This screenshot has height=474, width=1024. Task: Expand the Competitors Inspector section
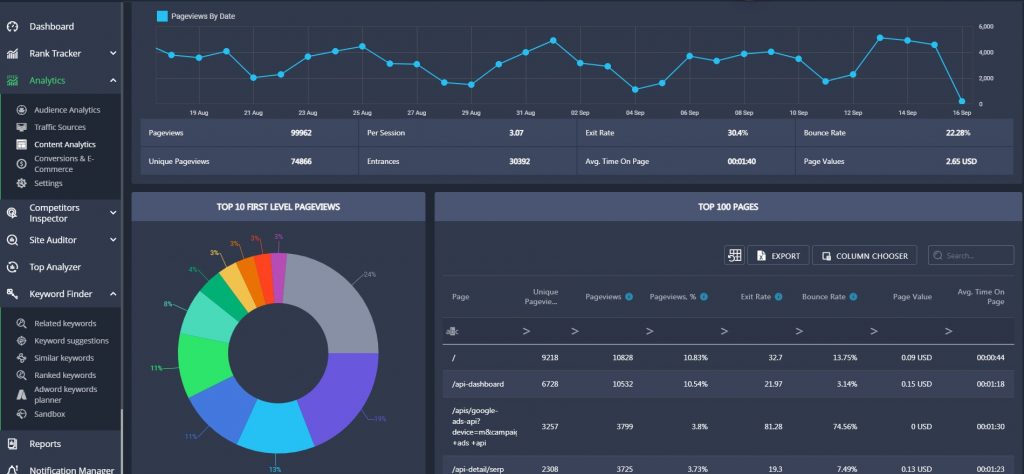[x=113, y=213]
